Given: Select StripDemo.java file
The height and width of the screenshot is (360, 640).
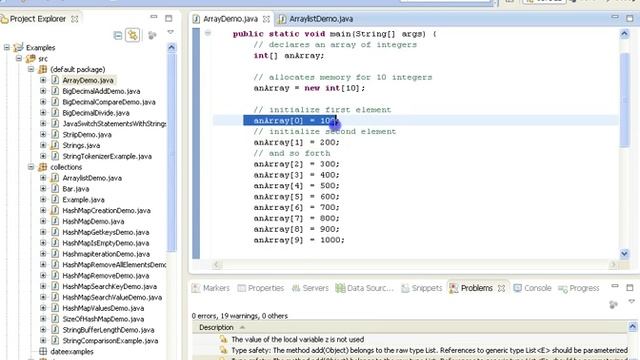Looking at the screenshot, I should (87, 134).
